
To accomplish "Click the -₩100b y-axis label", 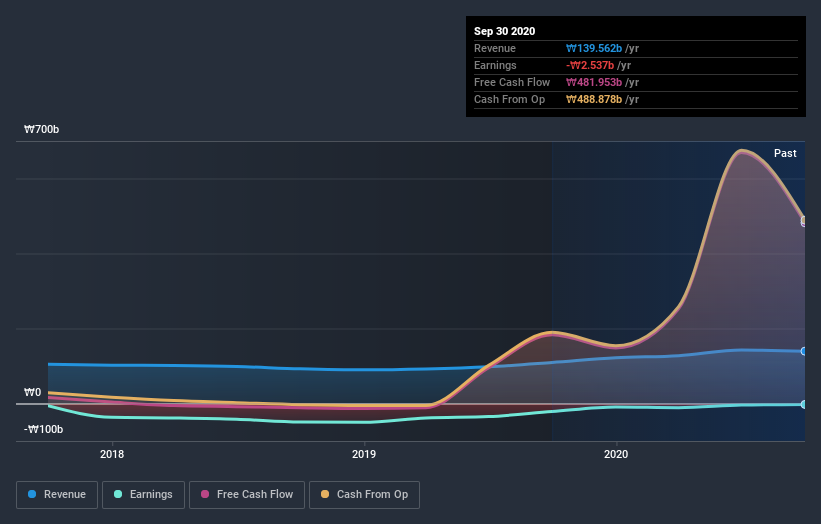I will 43,429.
